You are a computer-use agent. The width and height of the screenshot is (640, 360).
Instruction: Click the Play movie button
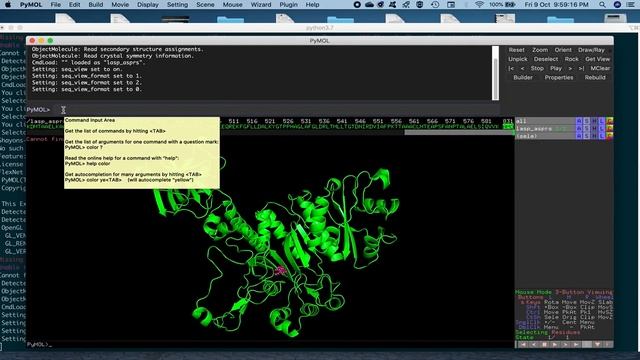point(556,68)
